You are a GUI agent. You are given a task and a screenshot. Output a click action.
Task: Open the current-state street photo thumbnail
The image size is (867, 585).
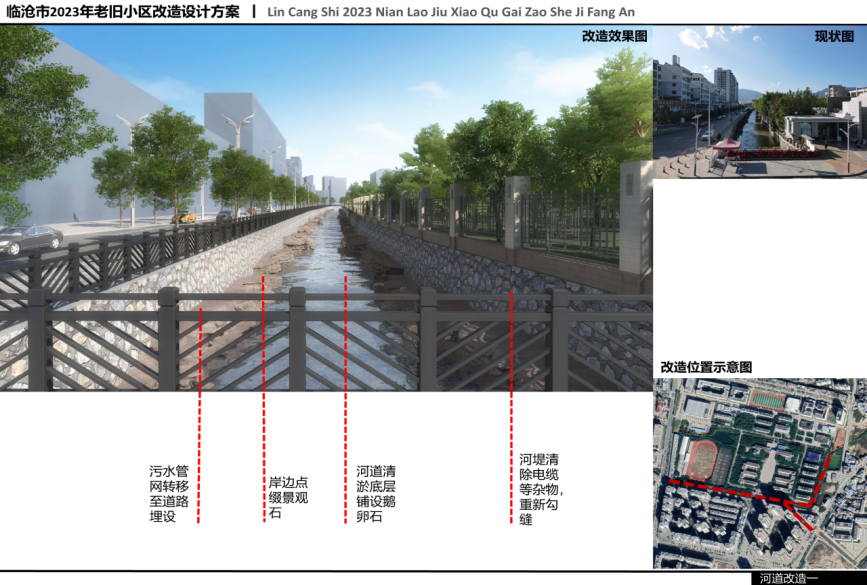[x=760, y=101]
